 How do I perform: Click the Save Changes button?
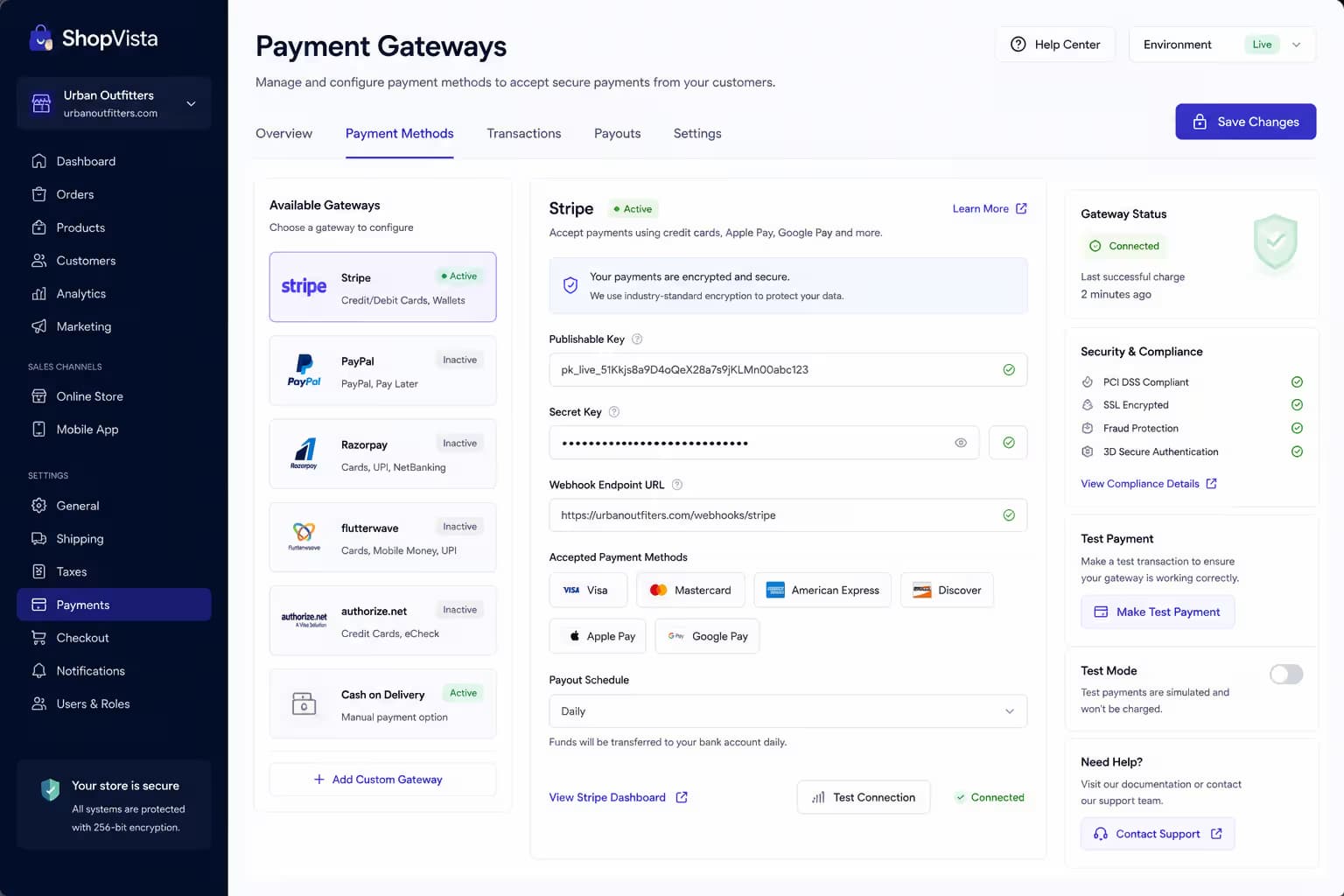click(x=1245, y=122)
